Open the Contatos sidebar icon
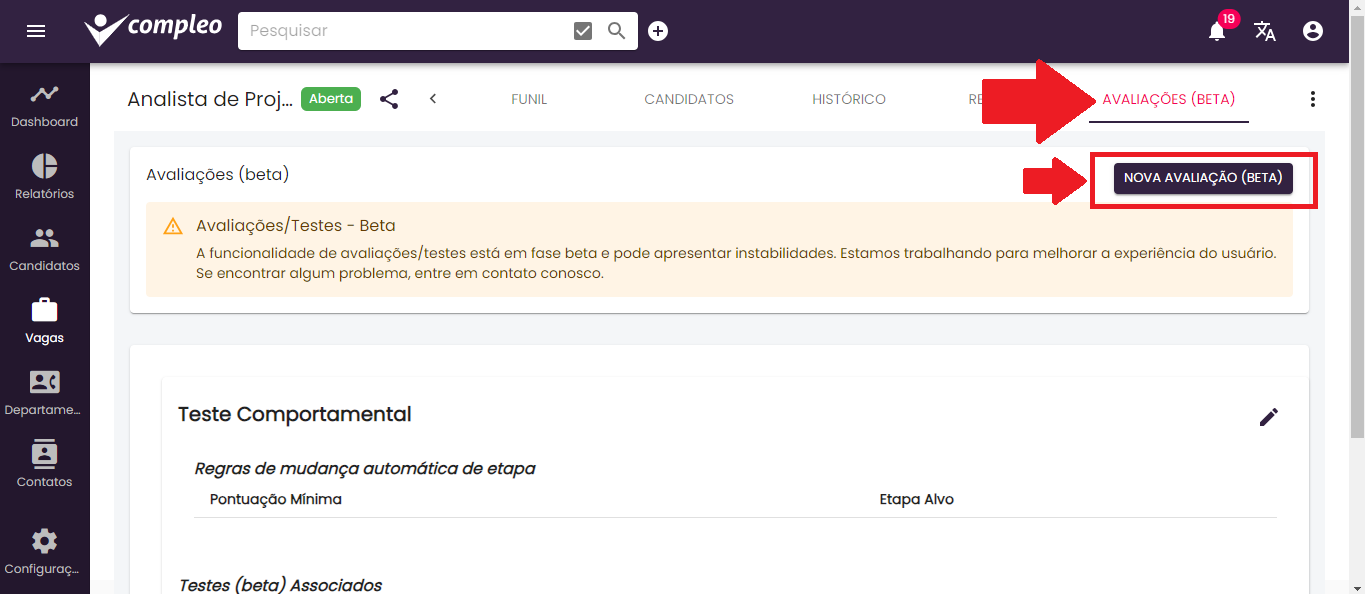This screenshot has width=1365, height=594. pos(44,463)
